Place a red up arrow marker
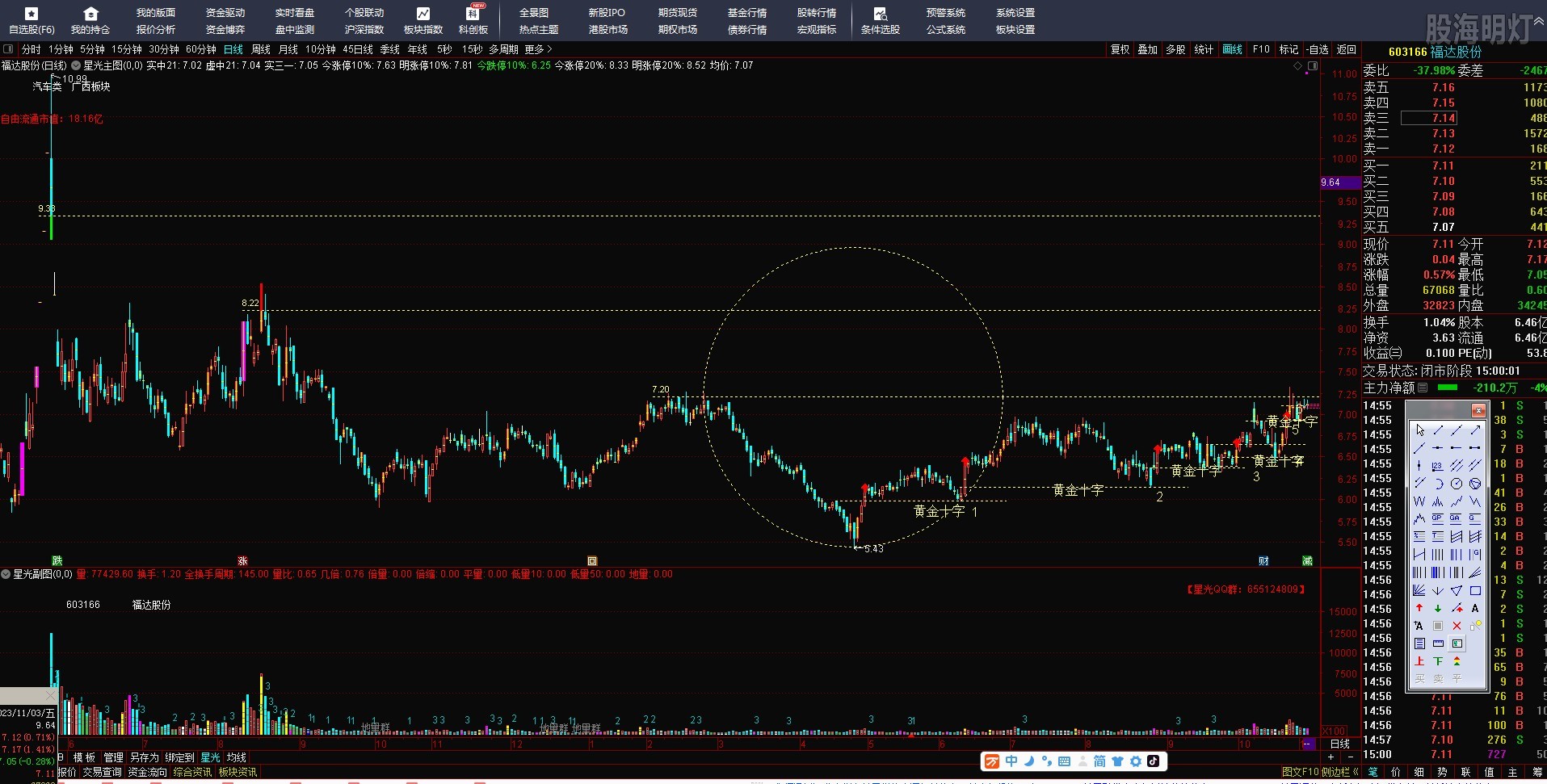This screenshot has width=1547, height=784. pyautogui.click(x=1419, y=607)
